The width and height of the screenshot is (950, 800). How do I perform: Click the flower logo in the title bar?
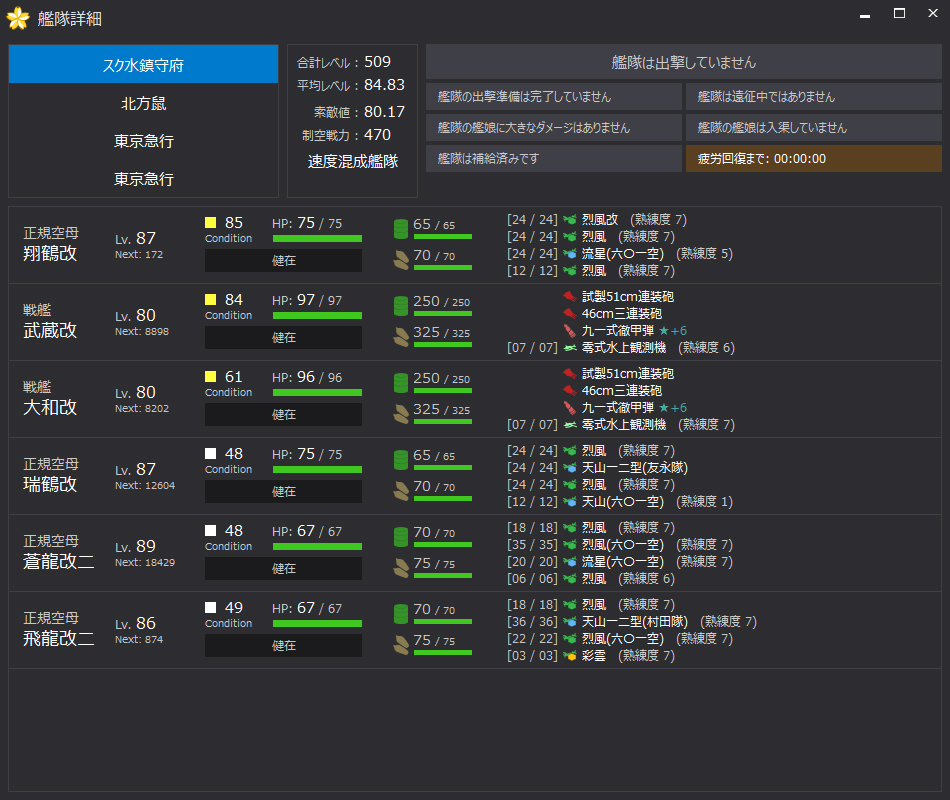tap(16, 18)
